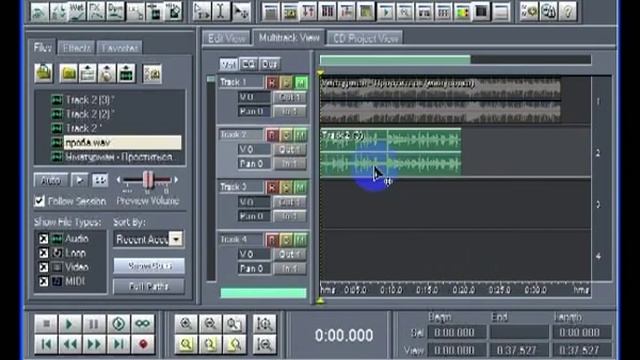This screenshot has width=640, height=360.
Task: Click the Pan 0 field on Track 3
Action: tap(254, 216)
